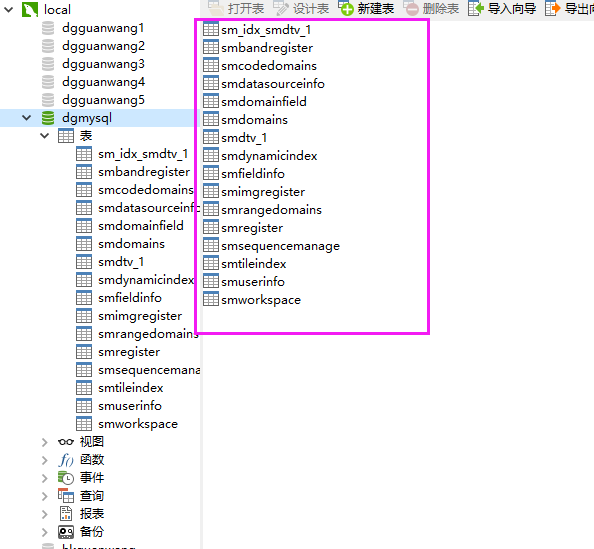Select smworkspace in the object list

tap(261, 300)
